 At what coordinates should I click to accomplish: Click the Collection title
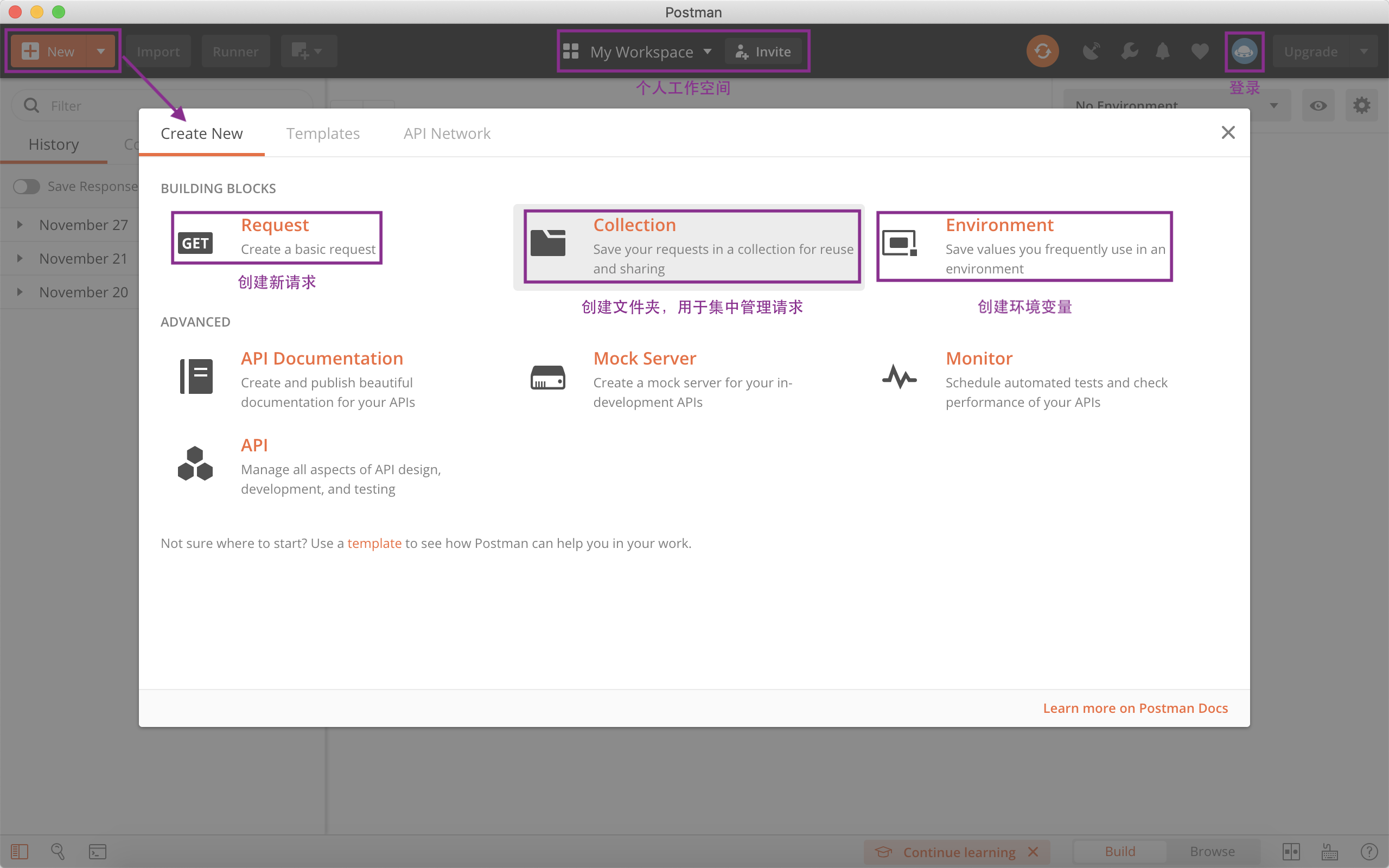(634, 225)
